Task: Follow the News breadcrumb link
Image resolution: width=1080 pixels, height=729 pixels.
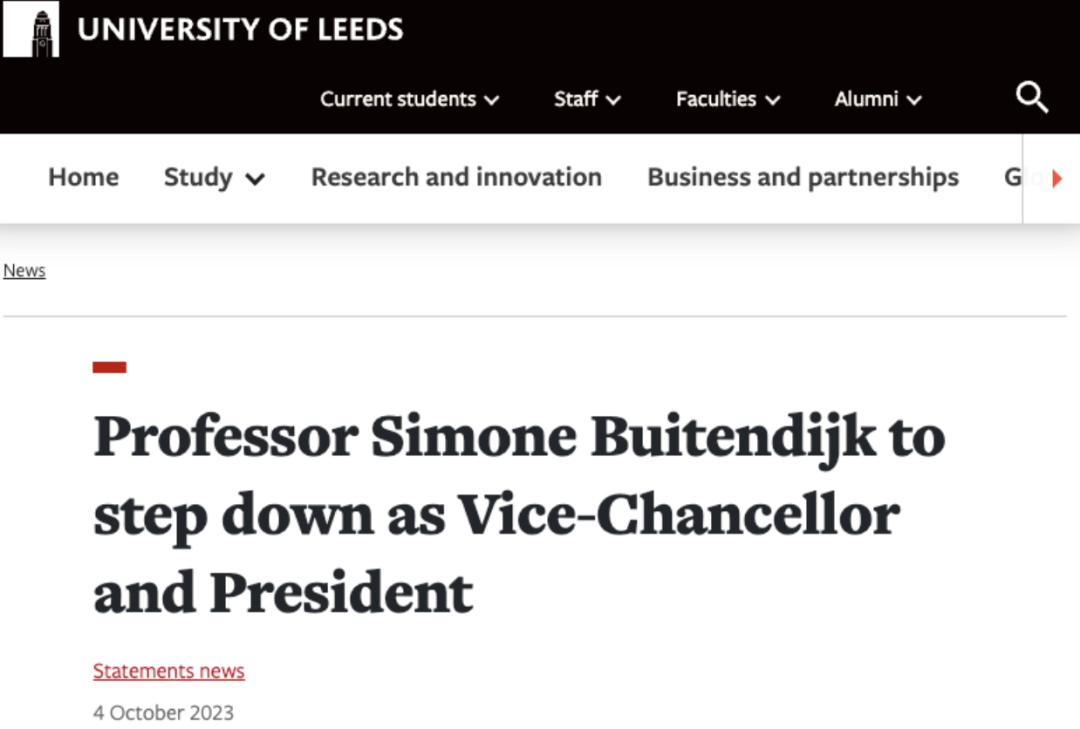Action: 24,271
